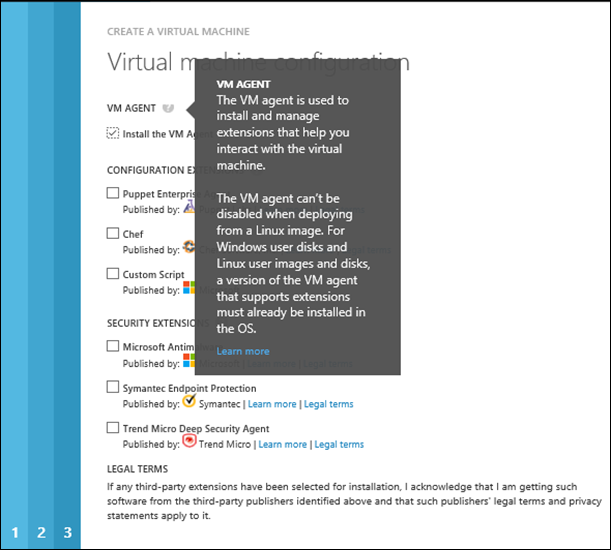Open Symantec Learn more link
This screenshot has width=611, height=550.
pos(272,404)
